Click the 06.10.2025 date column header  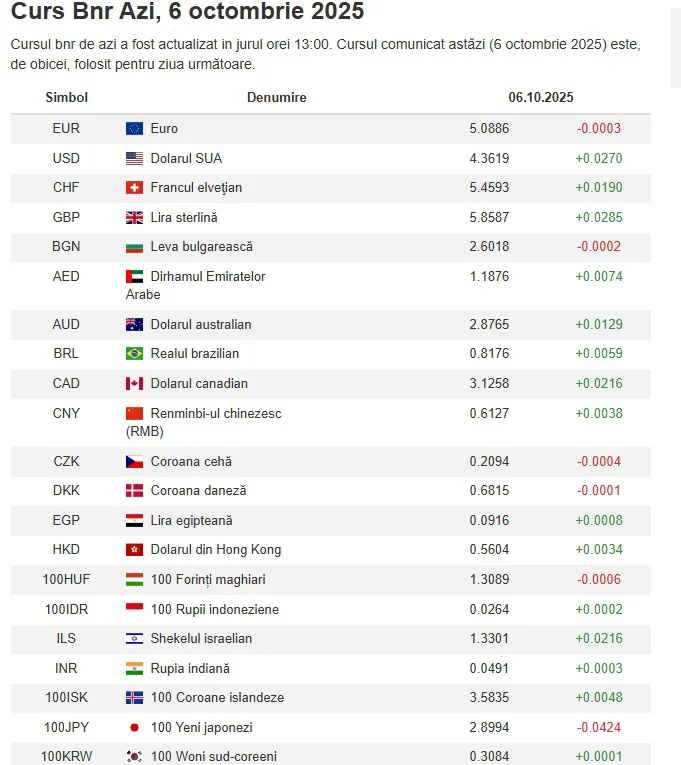(540, 98)
